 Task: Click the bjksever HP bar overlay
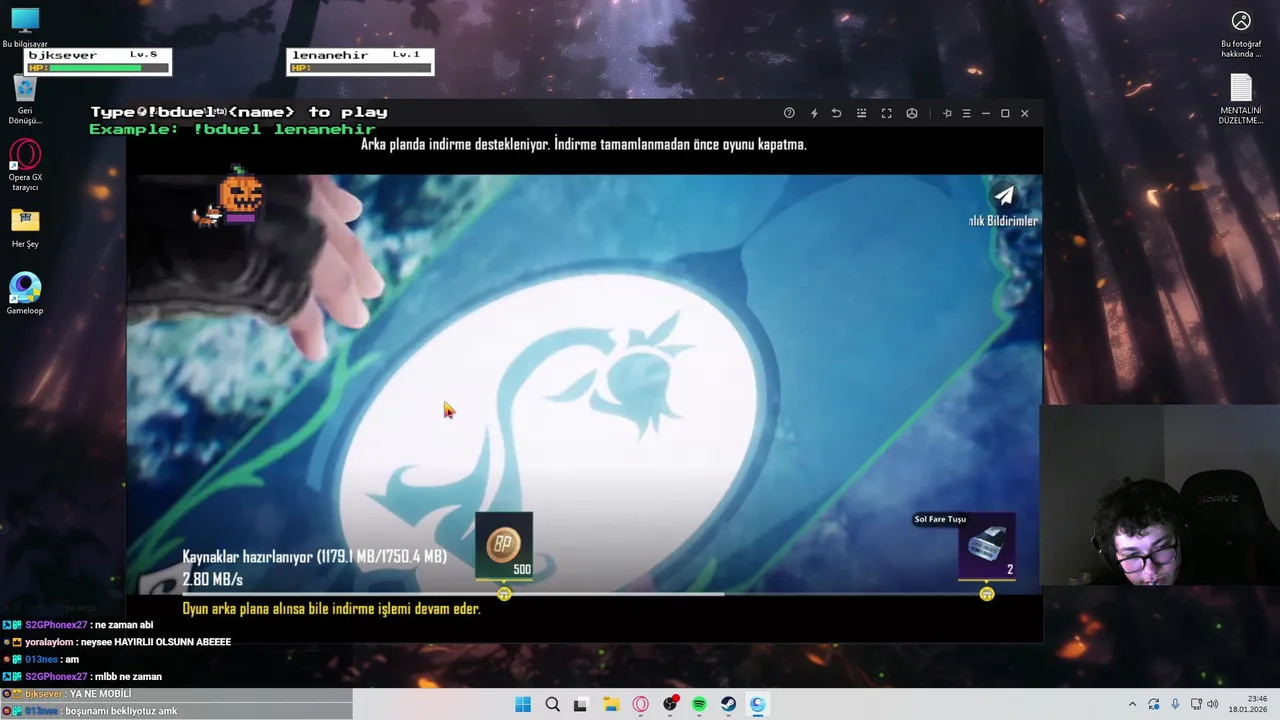click(x=97, y=62)
